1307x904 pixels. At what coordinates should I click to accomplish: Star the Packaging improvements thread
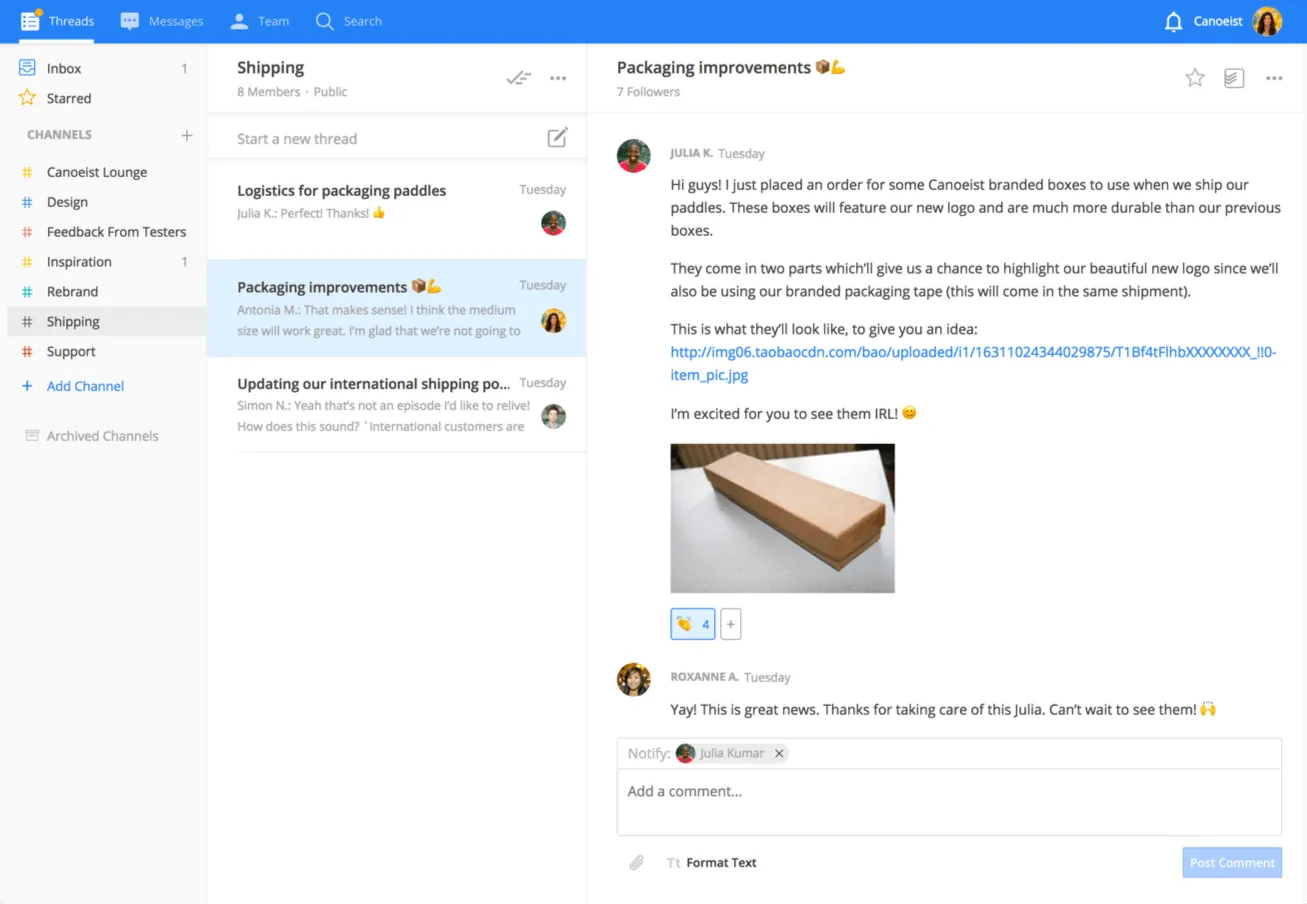click(x=1195, y=78)
